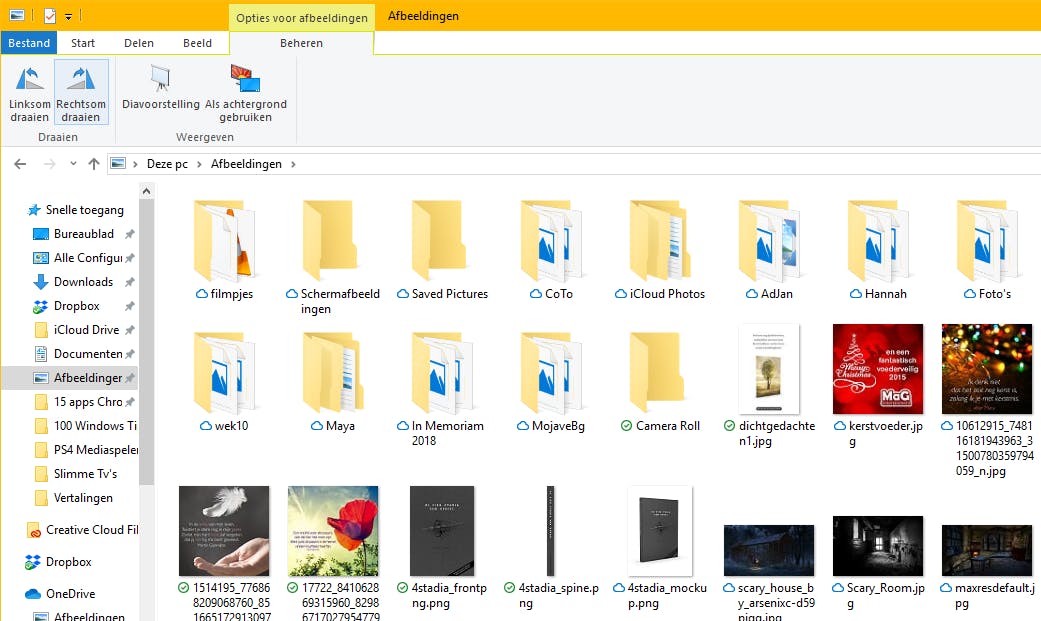Select the Schermafbeeldingen folder icon

pyautogui.click(x=332, y=240)
